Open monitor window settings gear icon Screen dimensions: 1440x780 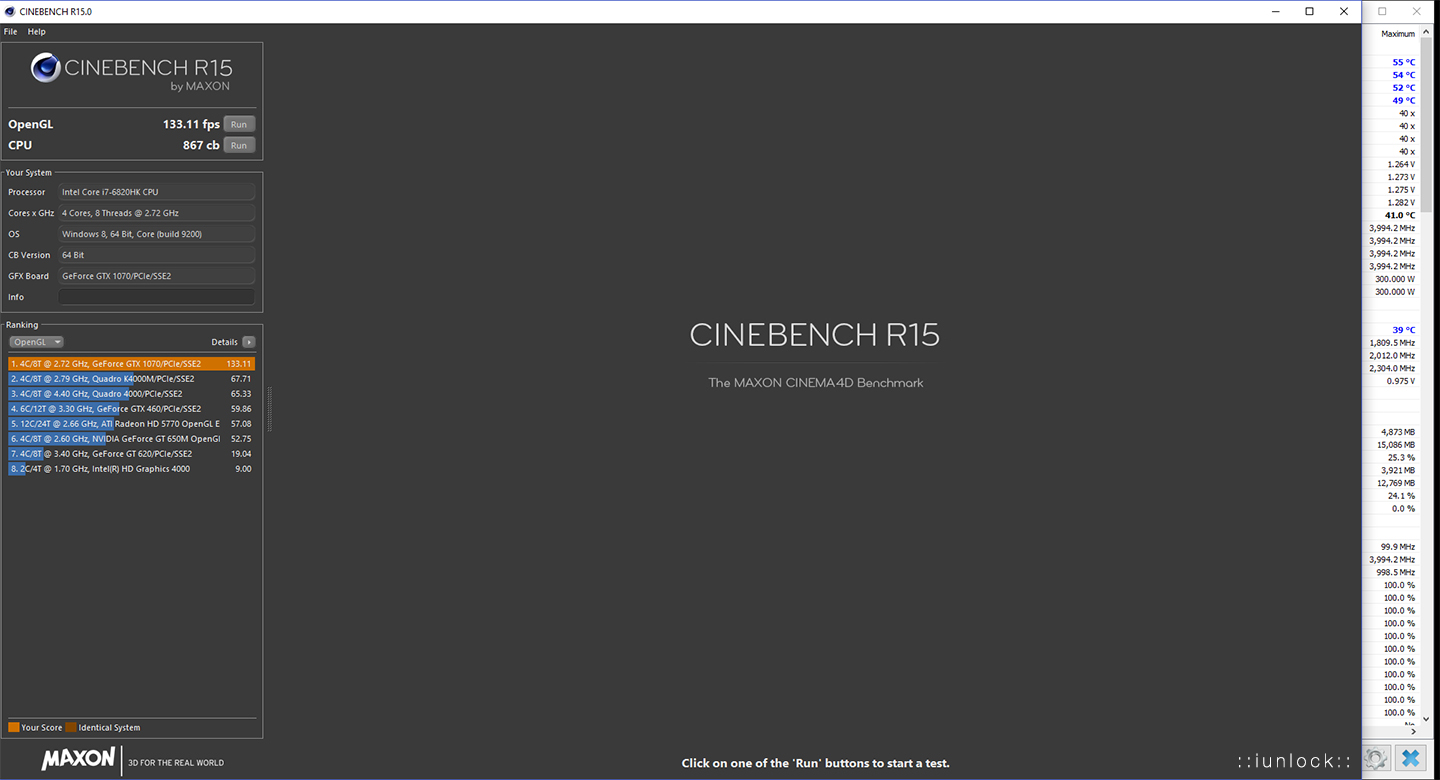click(x=1376, y=759)
